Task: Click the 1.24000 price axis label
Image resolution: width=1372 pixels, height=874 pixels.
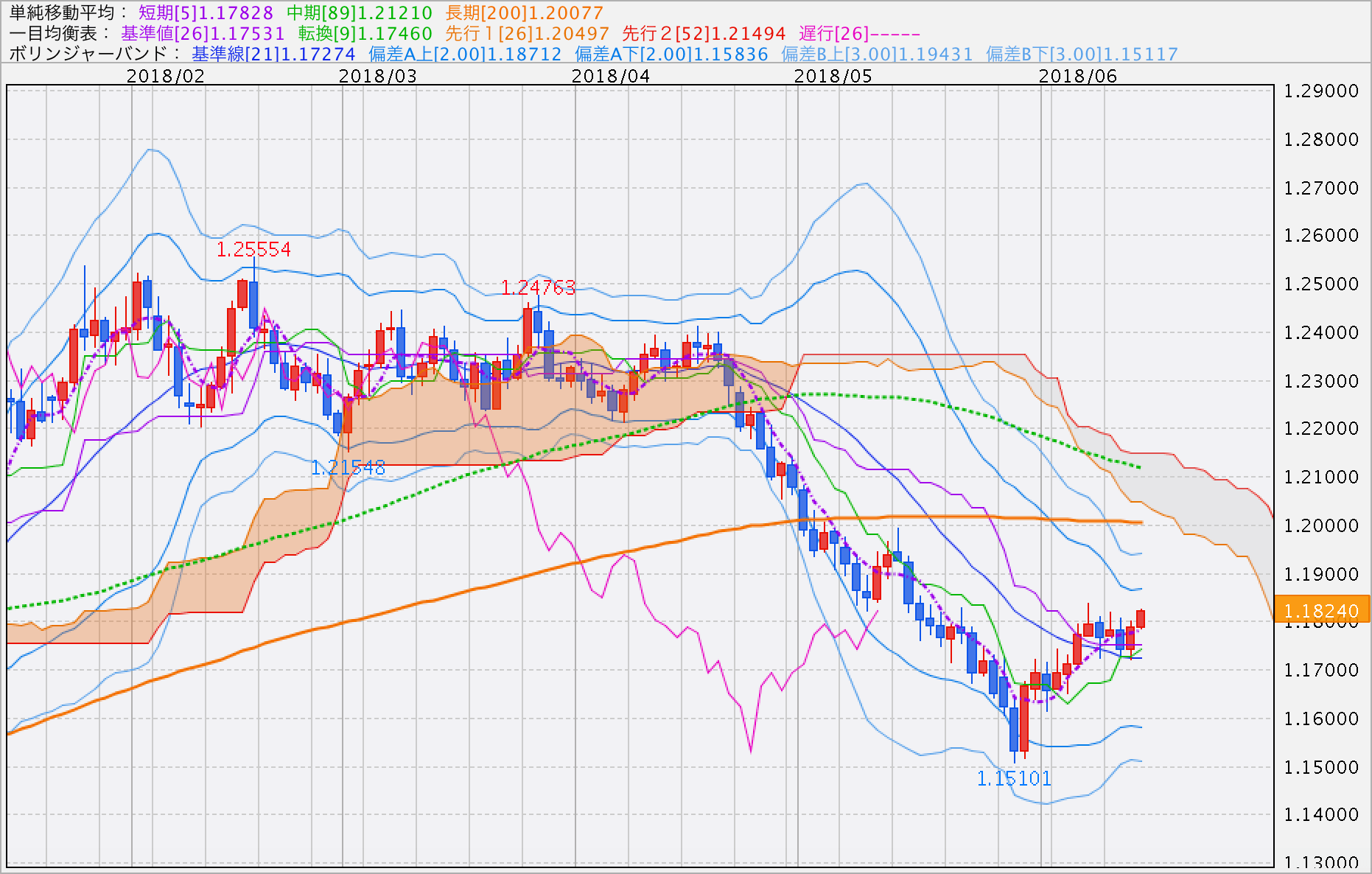Action: point(1321,332)
